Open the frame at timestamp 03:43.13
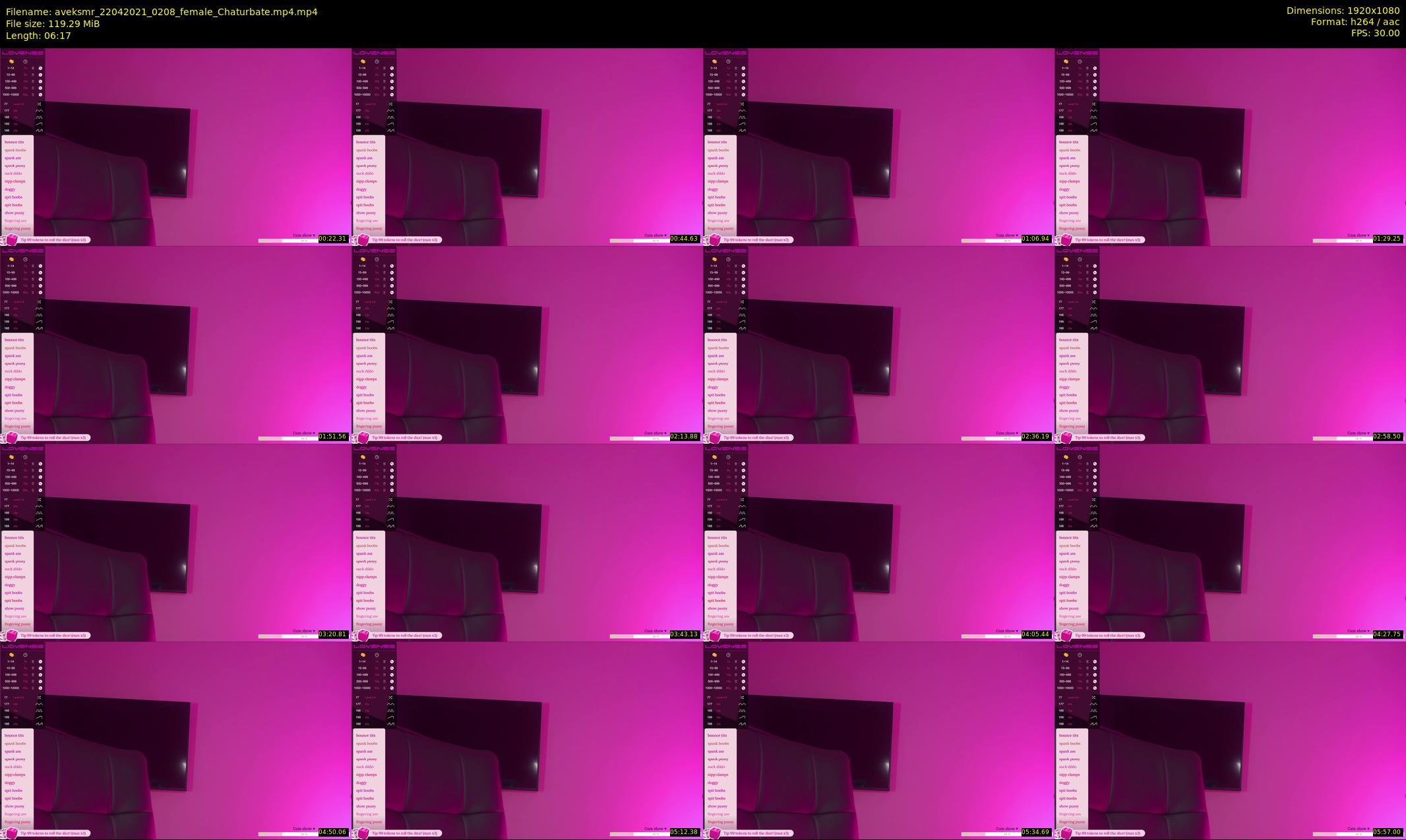1406x840 pixels. pos(527,542)
